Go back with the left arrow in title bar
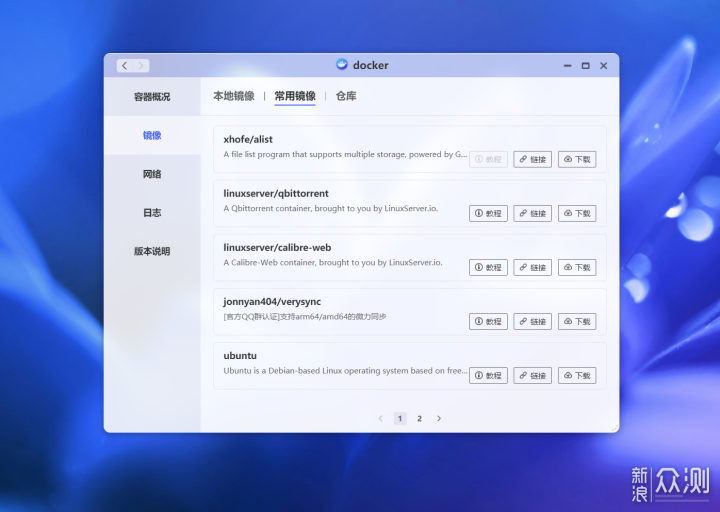 click(124, 66)
